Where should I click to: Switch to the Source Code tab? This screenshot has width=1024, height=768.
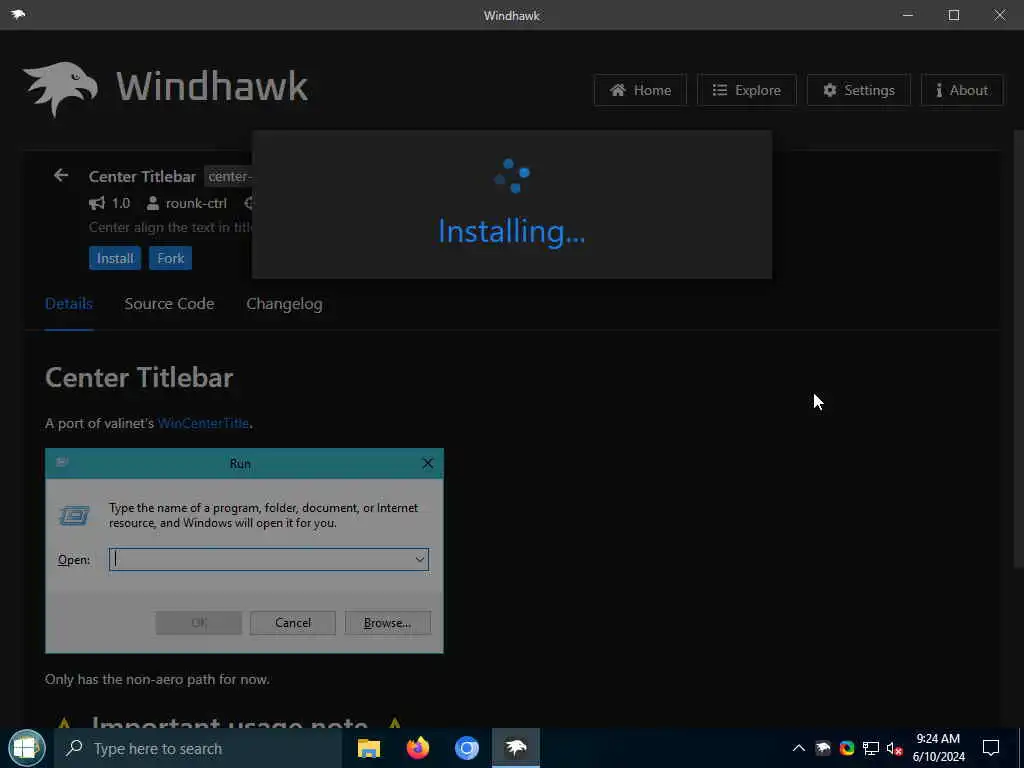tap(169, 304)
